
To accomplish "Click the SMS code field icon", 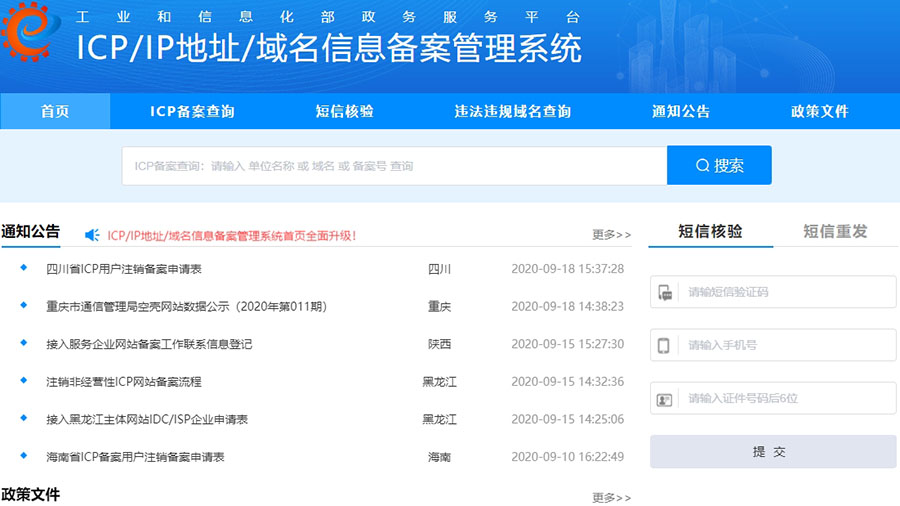I will point(665,293).
